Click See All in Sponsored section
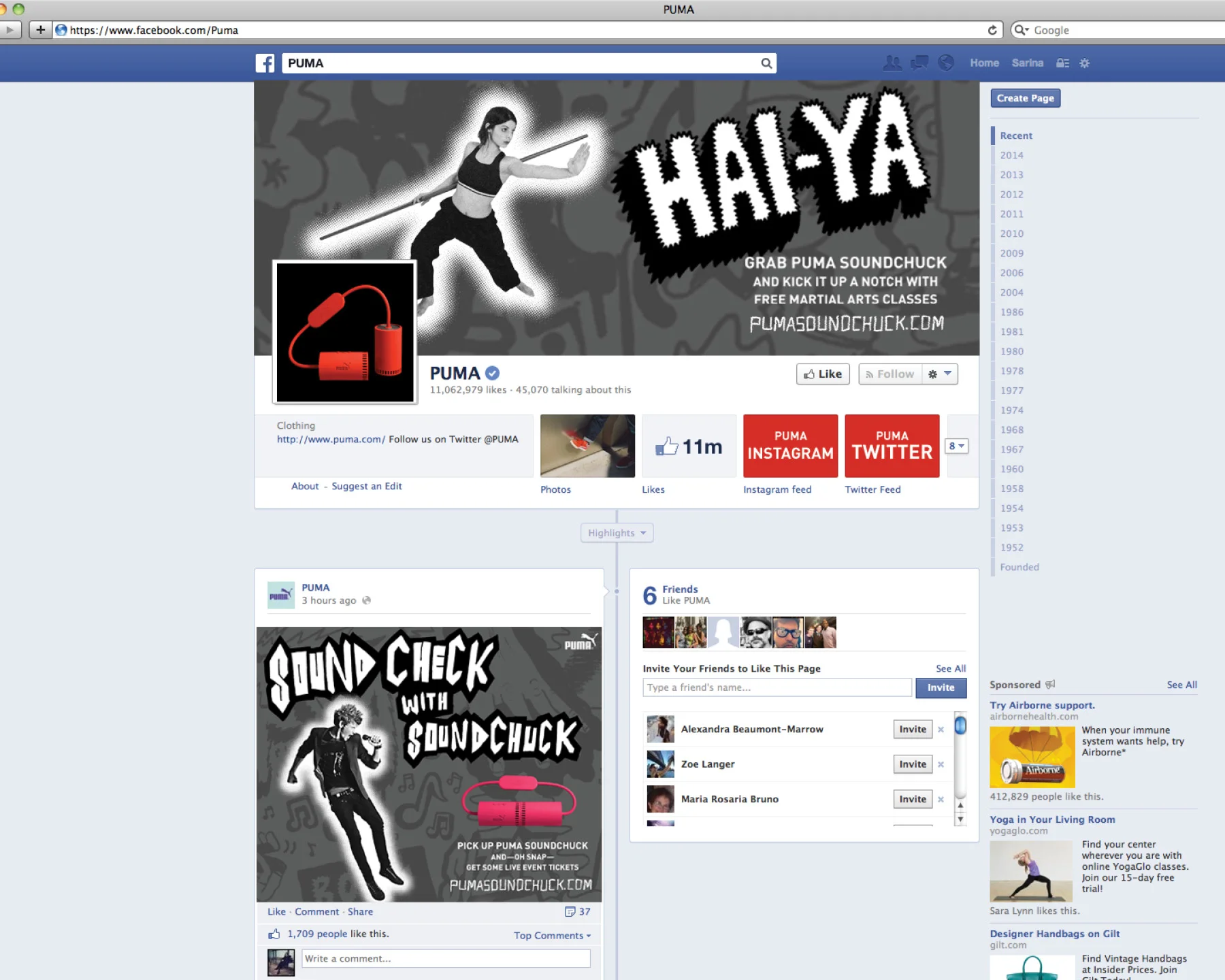Image resolution: width=1225 pixels, height=980 pixels. pos(1181,685)
